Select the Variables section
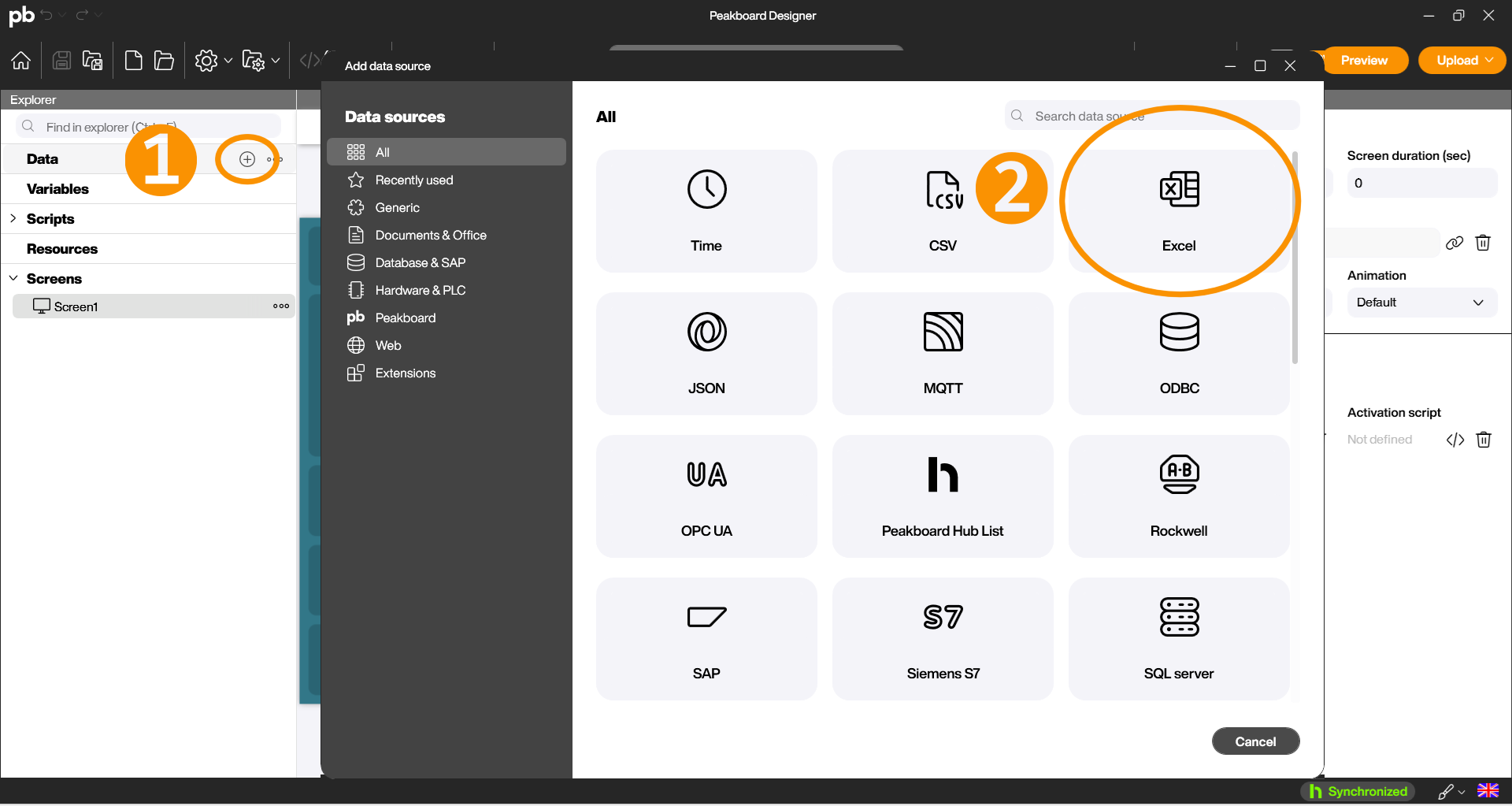1512x806 pixels. (x=150, y=189)
